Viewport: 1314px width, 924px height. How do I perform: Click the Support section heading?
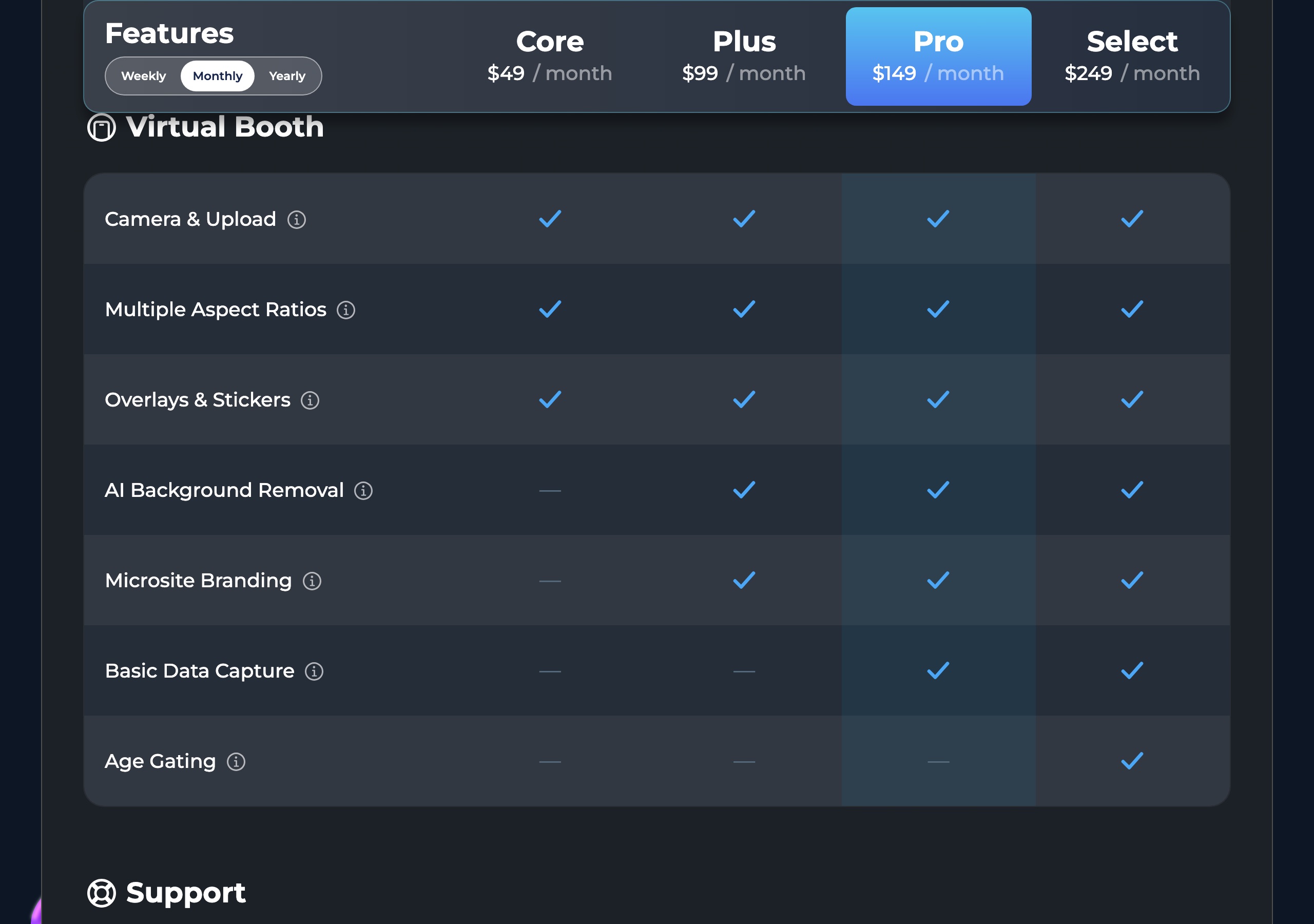click(186, 893)
